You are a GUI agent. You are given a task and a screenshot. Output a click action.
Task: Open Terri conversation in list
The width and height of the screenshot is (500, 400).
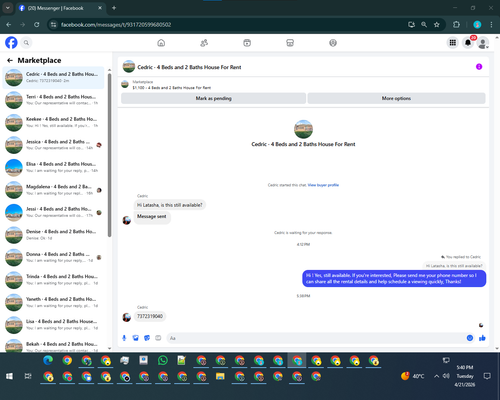click(53, 100)
